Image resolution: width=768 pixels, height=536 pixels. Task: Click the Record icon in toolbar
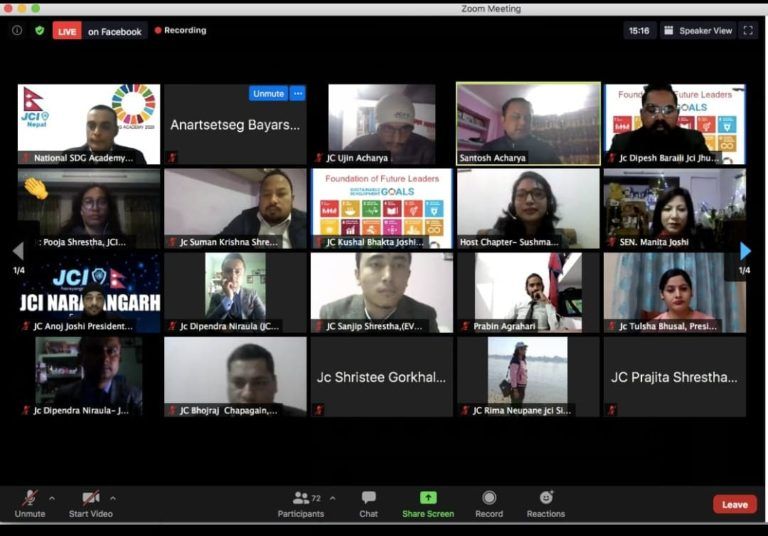(489, 503)
